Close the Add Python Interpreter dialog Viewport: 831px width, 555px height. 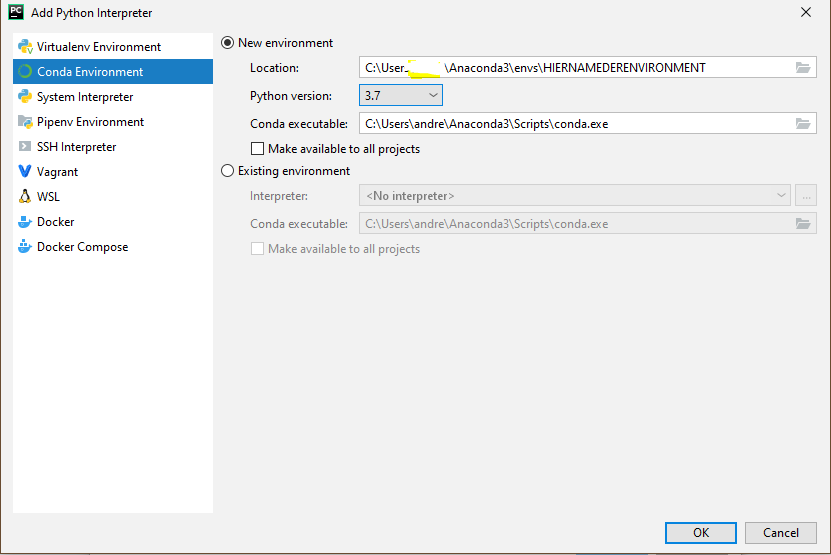point(806,12)
